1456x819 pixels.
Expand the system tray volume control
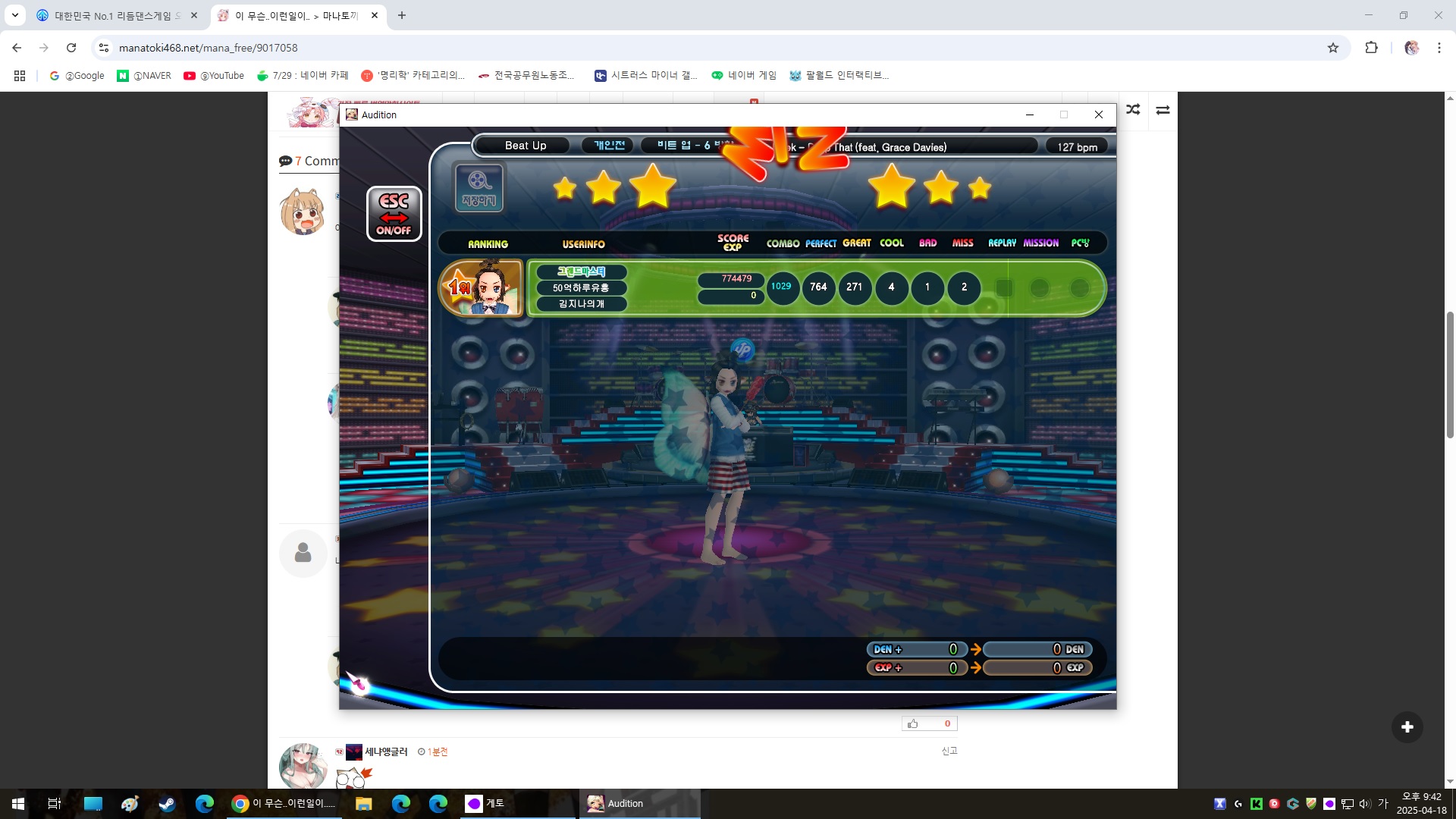click(1365, 804)
